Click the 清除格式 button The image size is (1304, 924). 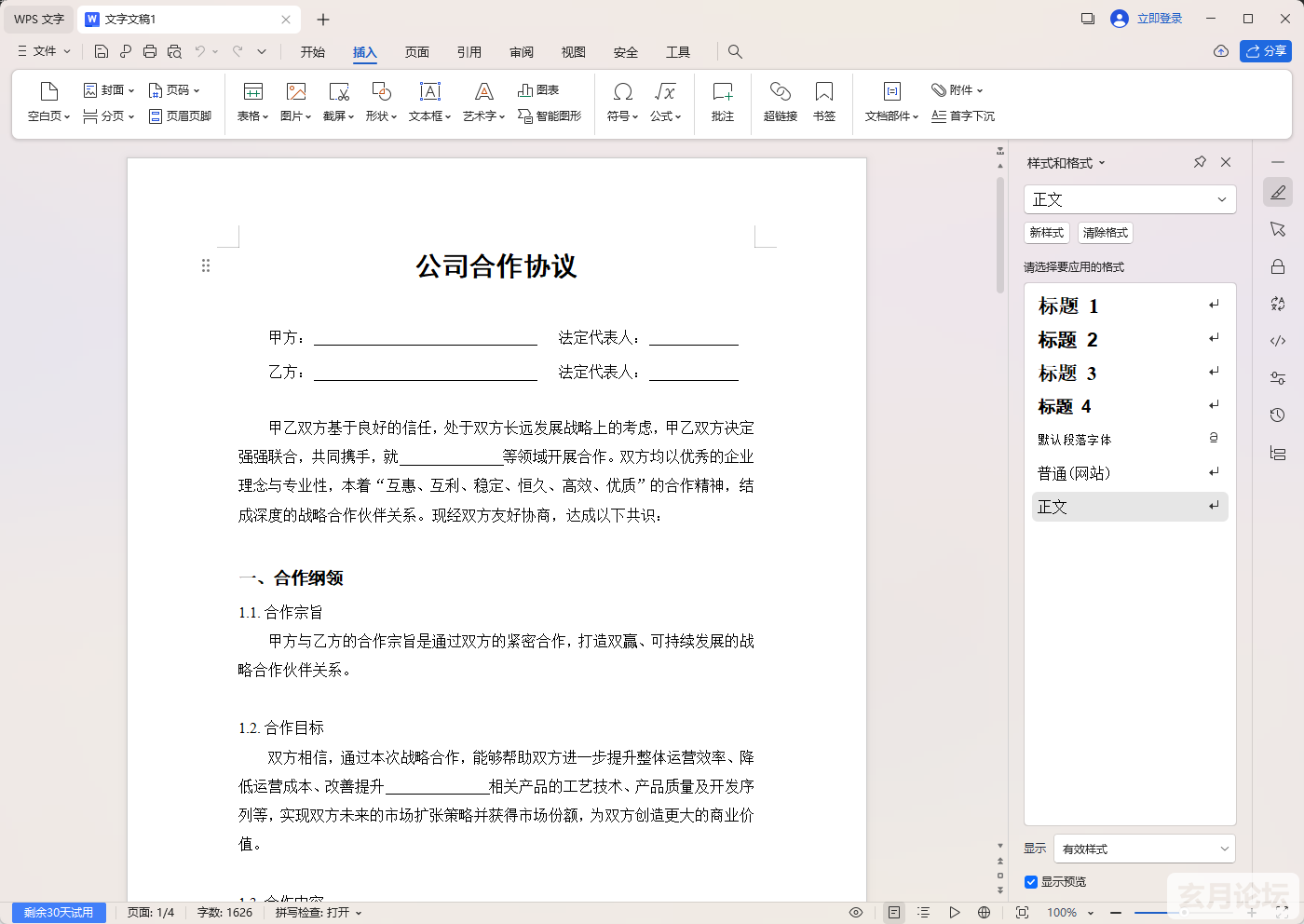pyautogui.click(x=1106, y=233)
